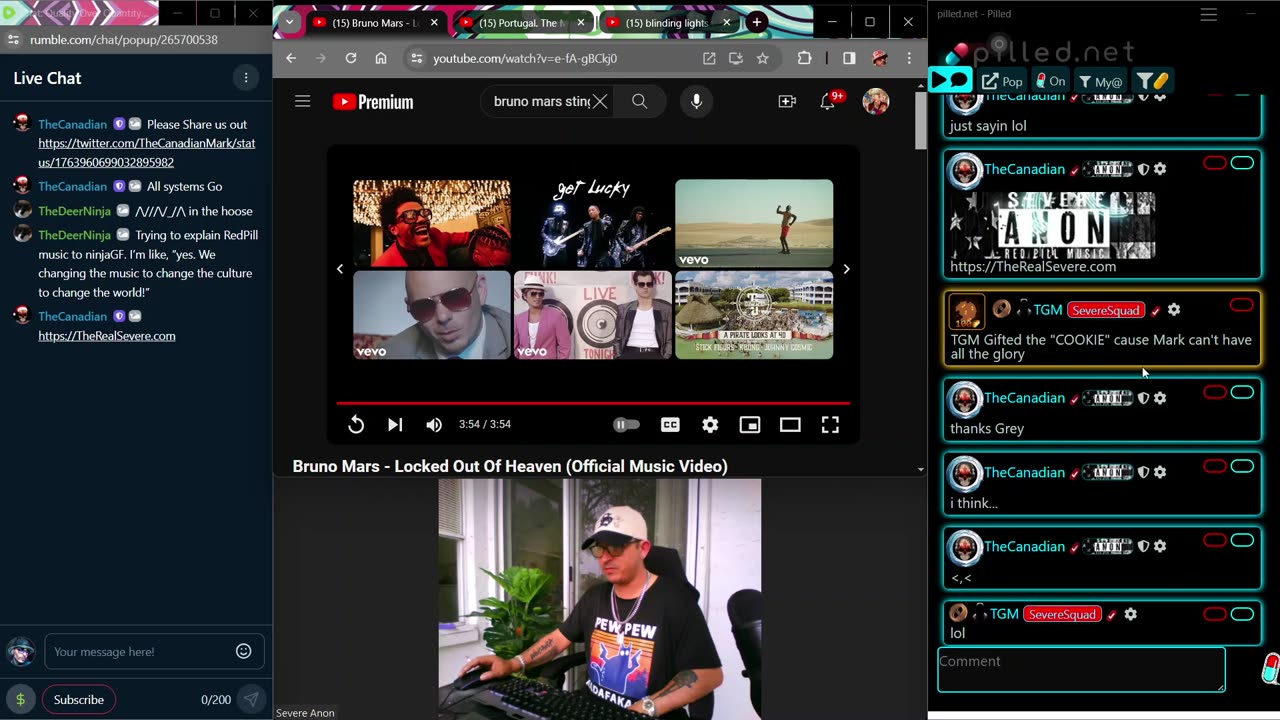The image size is (1280, 720).
Task: Open YouTube notifications bell
Action: (828, 101)
